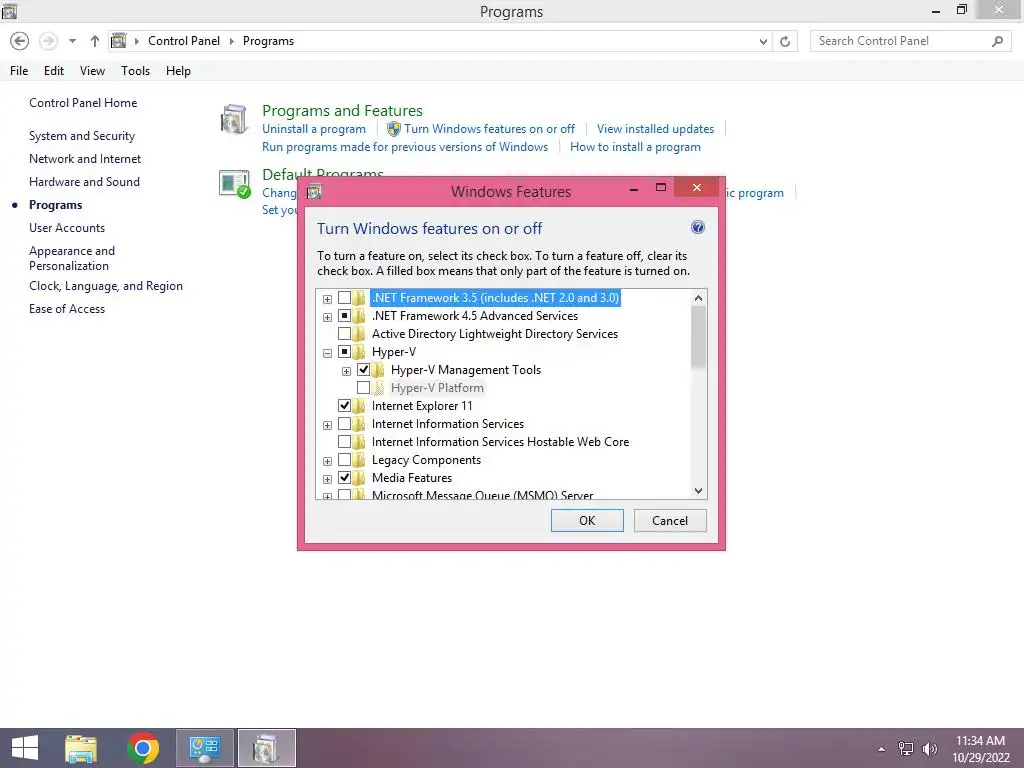This screenshot has height=768, width=1024.
Task: Uncheck Internet Explorer 11
Action: point(344,406)
